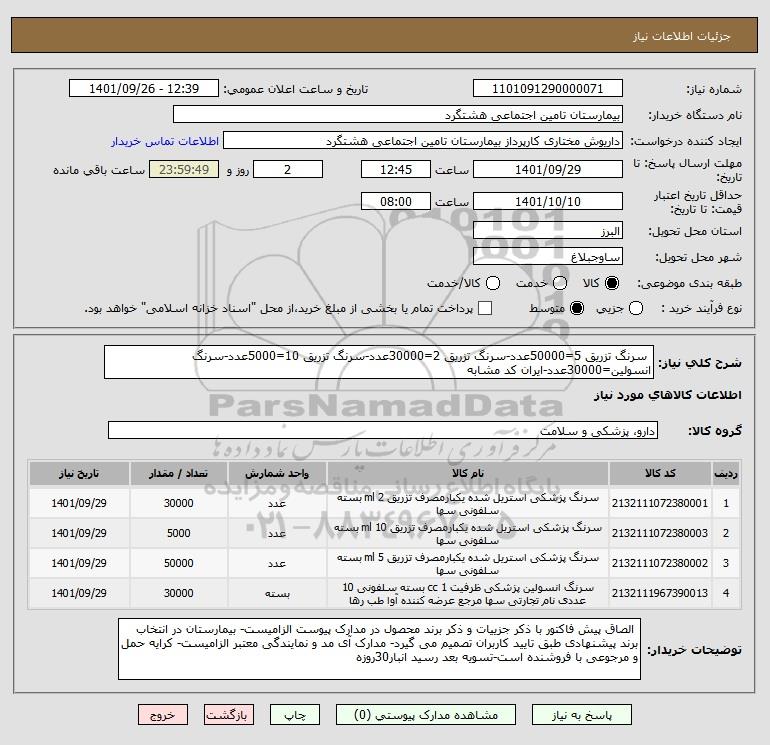Select the متوسط purchase type radio
The width and height of the screenshot is (770, 745).
pos(577,308)
